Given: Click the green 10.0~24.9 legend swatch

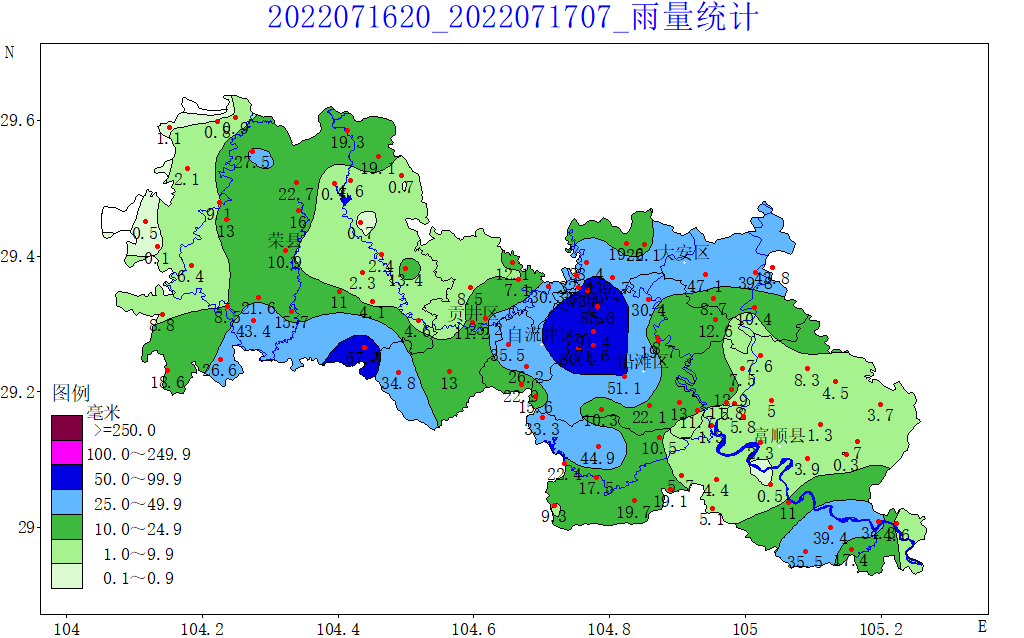Looking at the screenshot, I should pos(68,528).
